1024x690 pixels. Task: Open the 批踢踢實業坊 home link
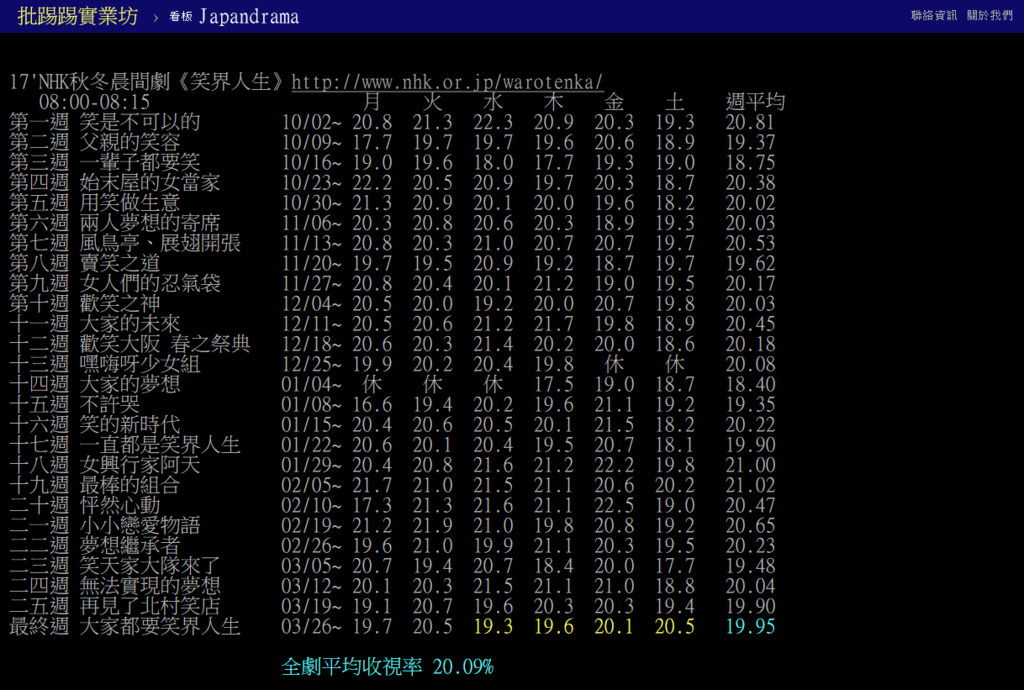(x=78, y=16)
